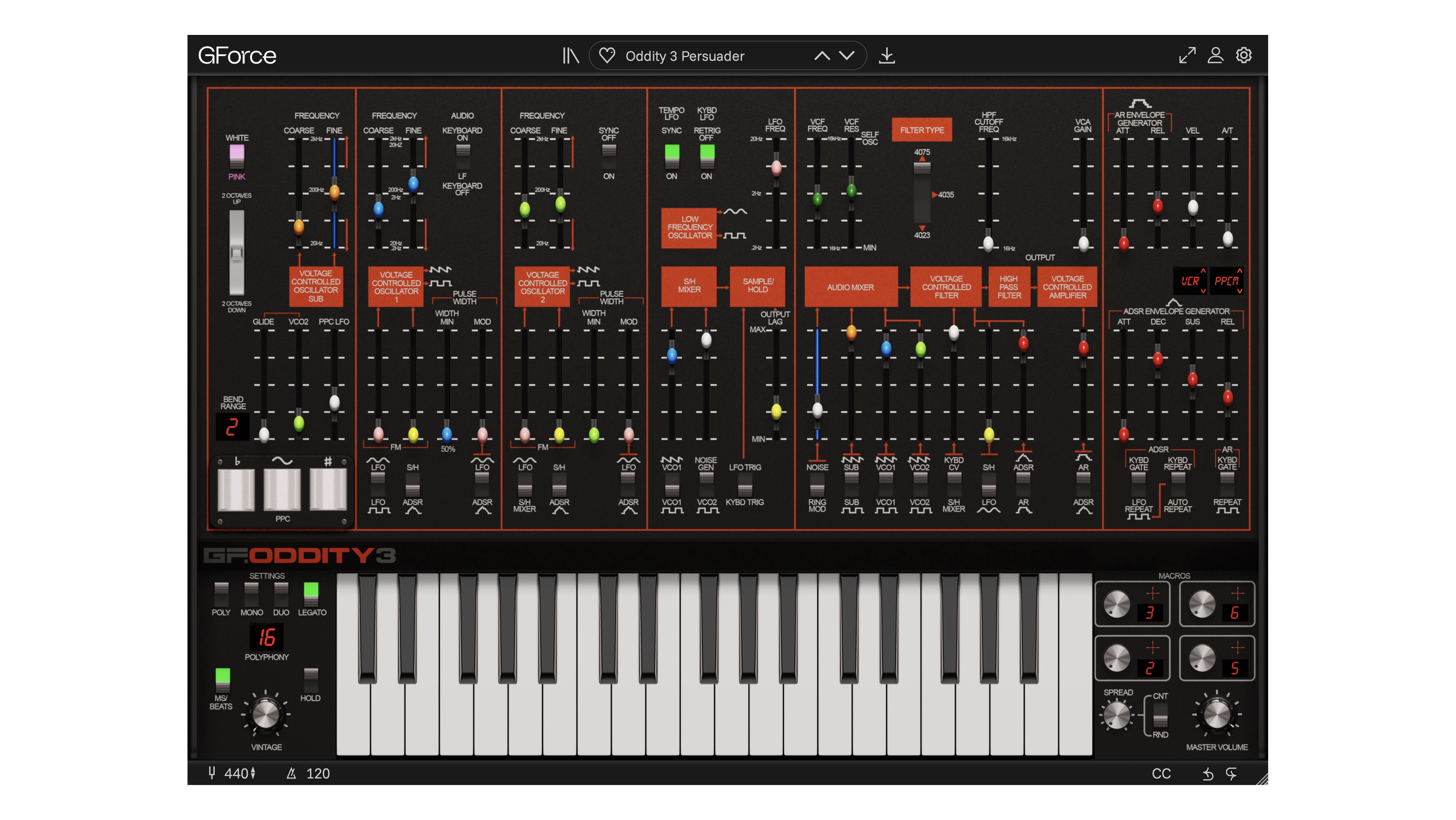The image size is (1456, 820).
Task: Click the VCA GAIN slider handle
Action: (x=1083, y=244)
